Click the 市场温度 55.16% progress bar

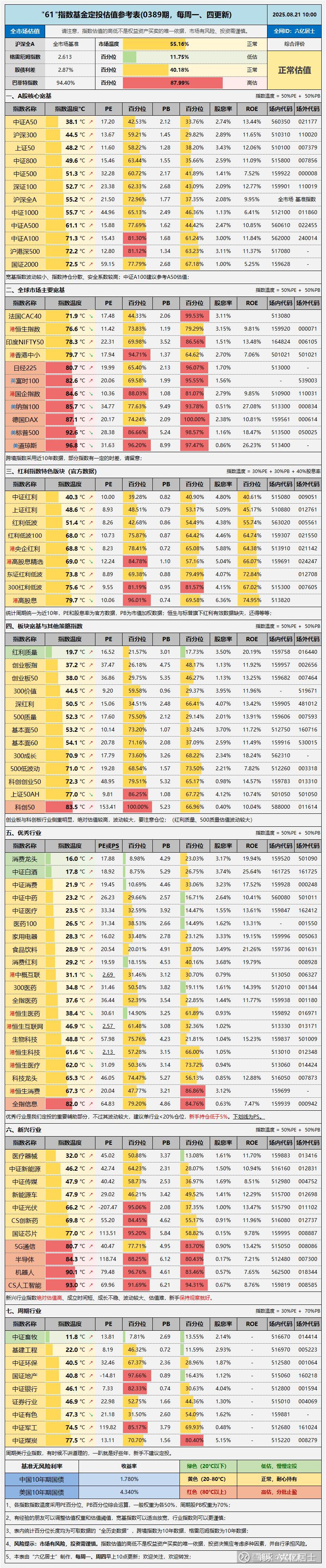click(x=179, y=44)
